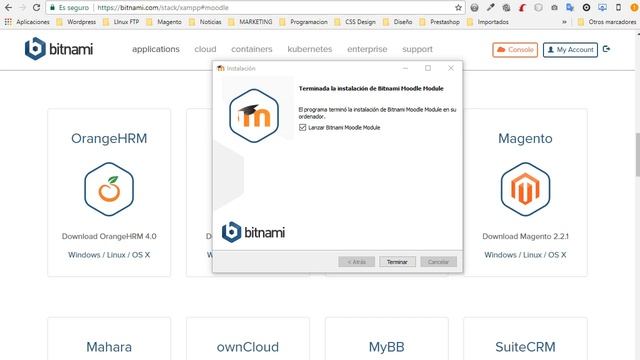Click Download Magento 2.2.1 link

click(x=525, y=236)
